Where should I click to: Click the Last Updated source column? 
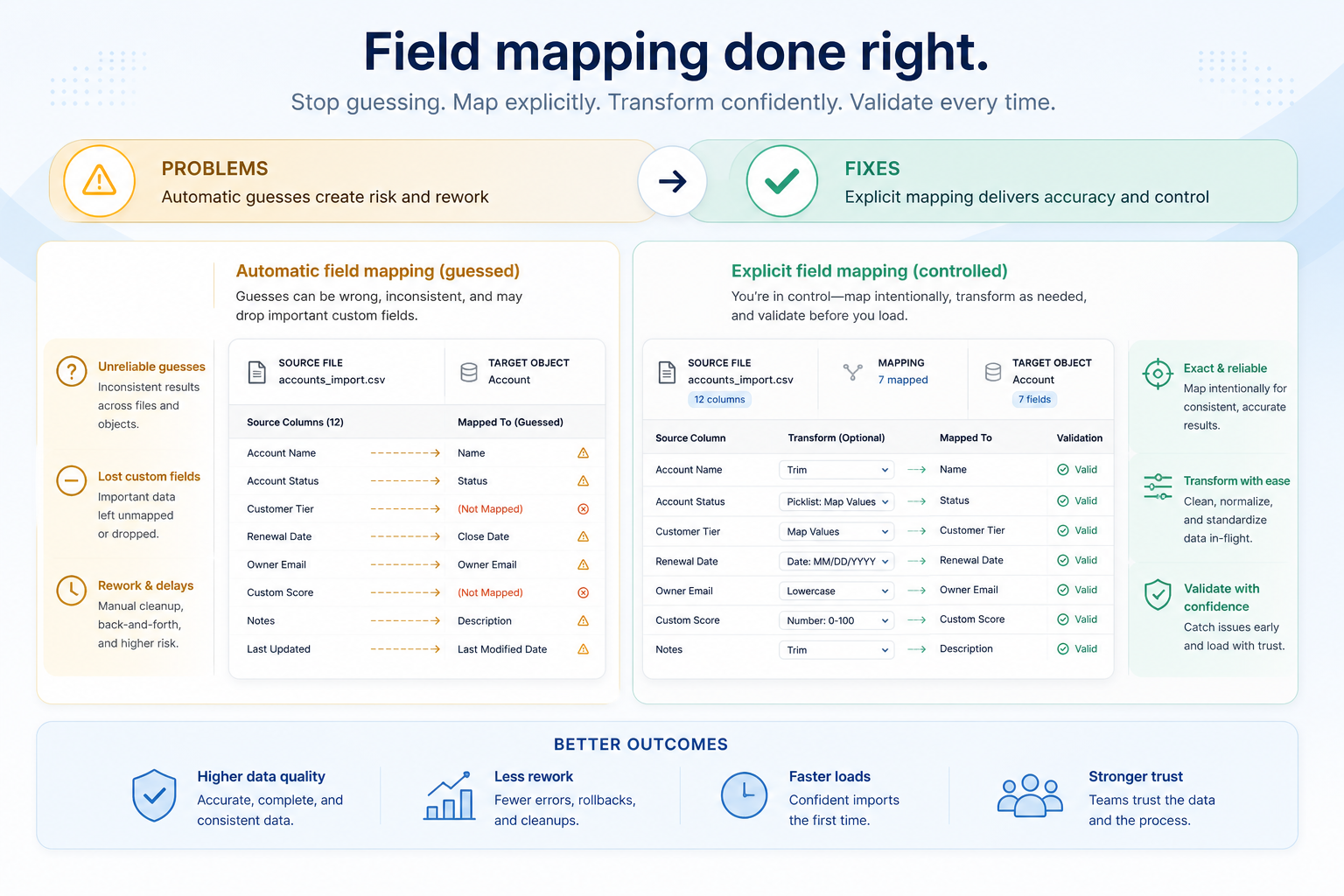click(x=278, y=649)
